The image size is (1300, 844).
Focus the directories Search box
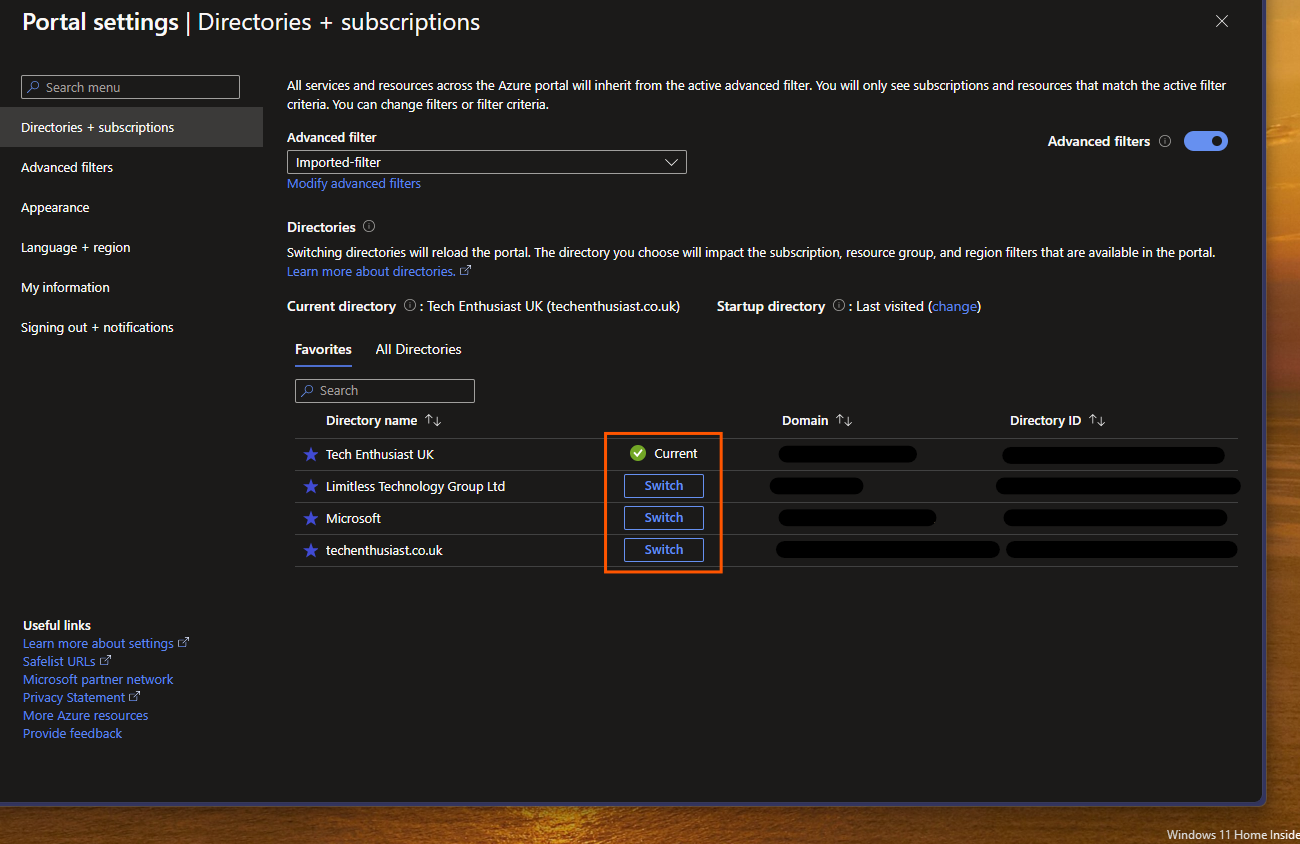click(385, 391)
